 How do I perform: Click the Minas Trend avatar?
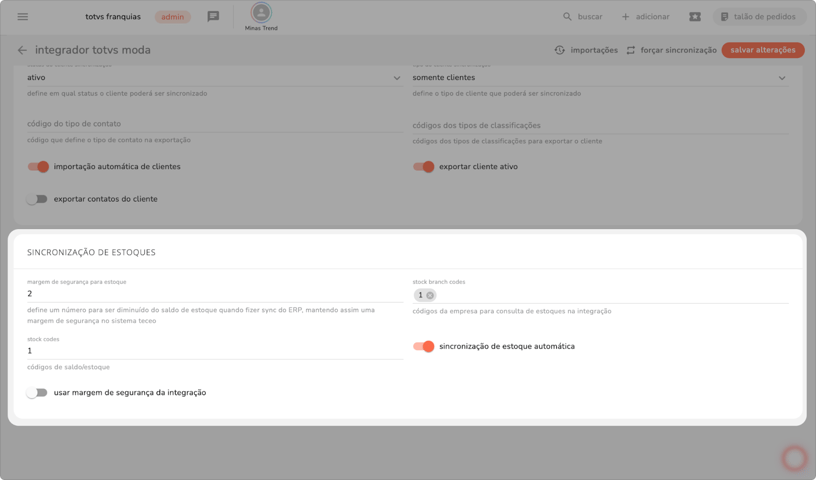[261, 13]
